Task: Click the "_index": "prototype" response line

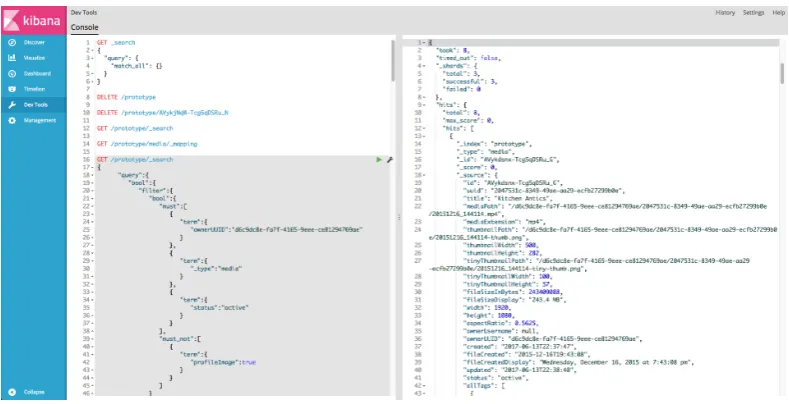Action: click(492, 144)
